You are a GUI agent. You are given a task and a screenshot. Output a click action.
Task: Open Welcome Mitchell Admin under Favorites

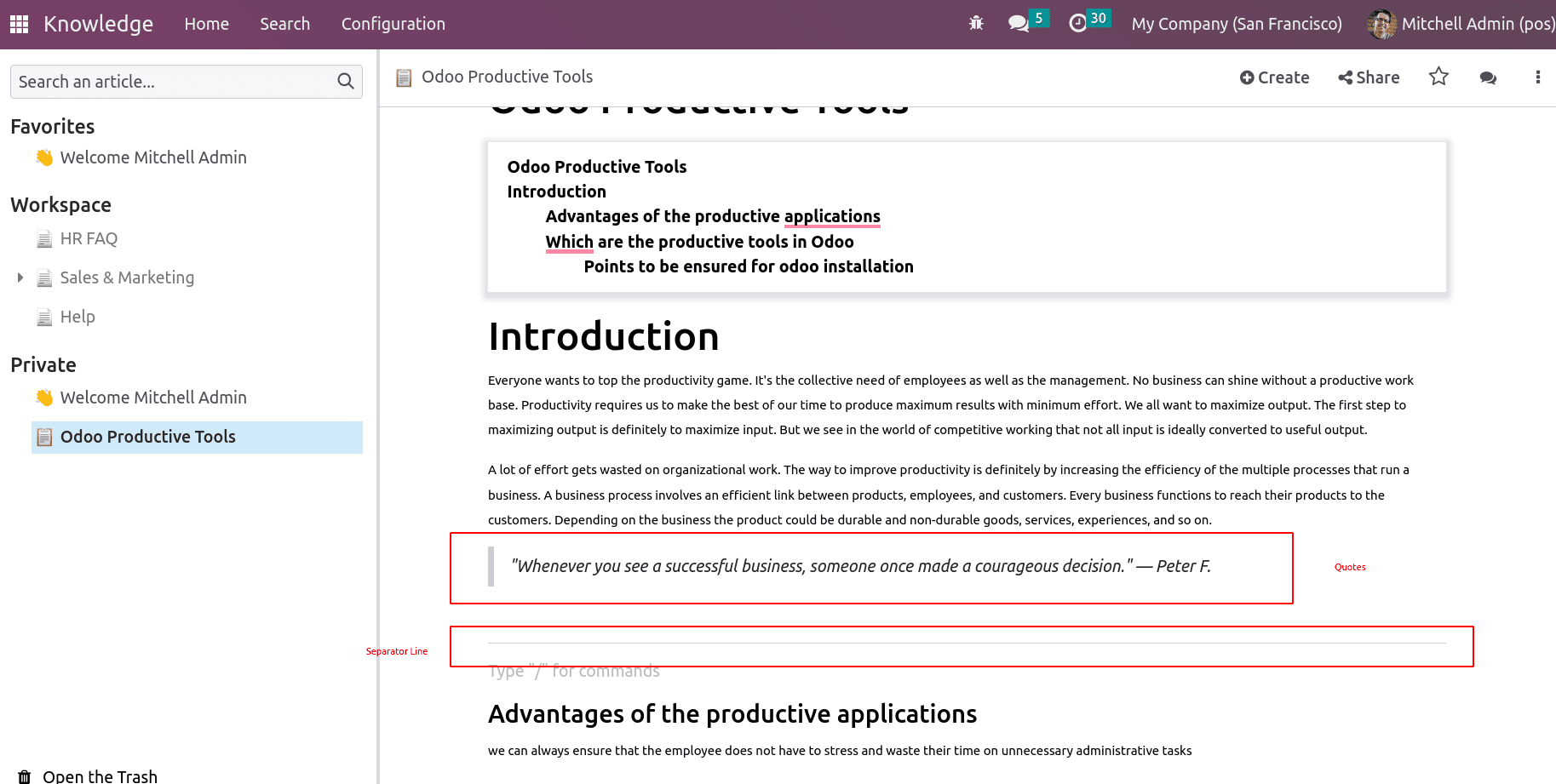click(153, 157)
